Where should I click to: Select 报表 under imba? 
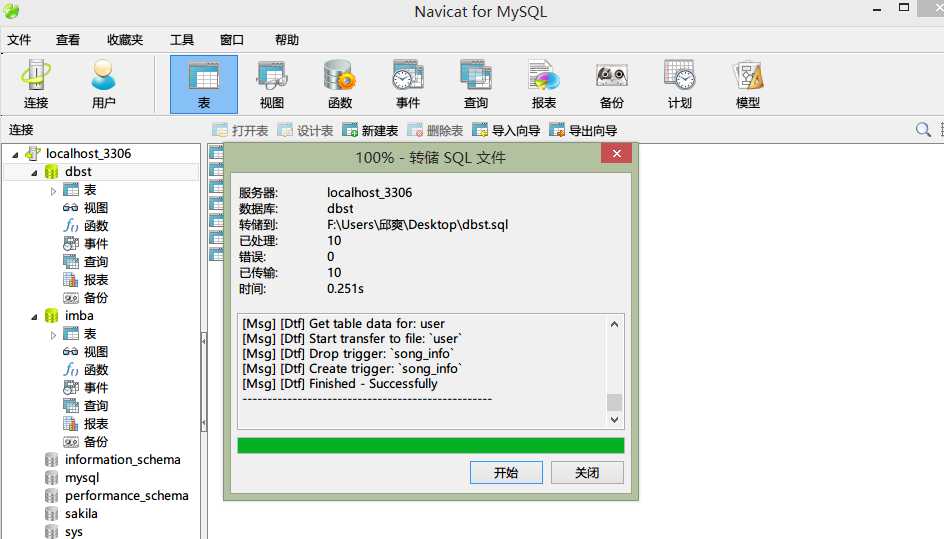click(96, 424)
